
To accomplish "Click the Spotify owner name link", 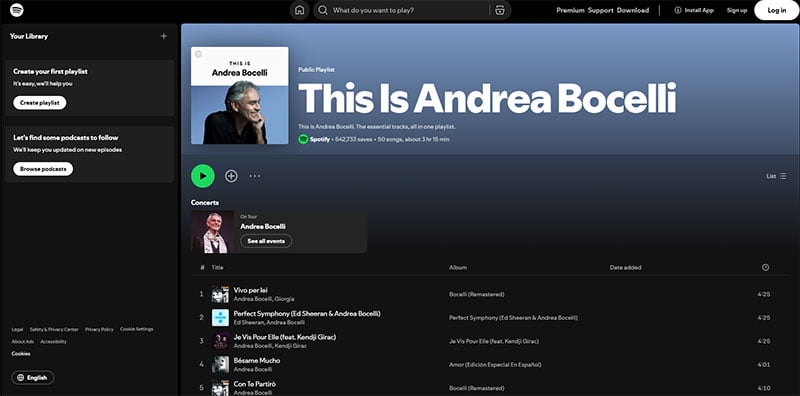I will tap(320, 139).
